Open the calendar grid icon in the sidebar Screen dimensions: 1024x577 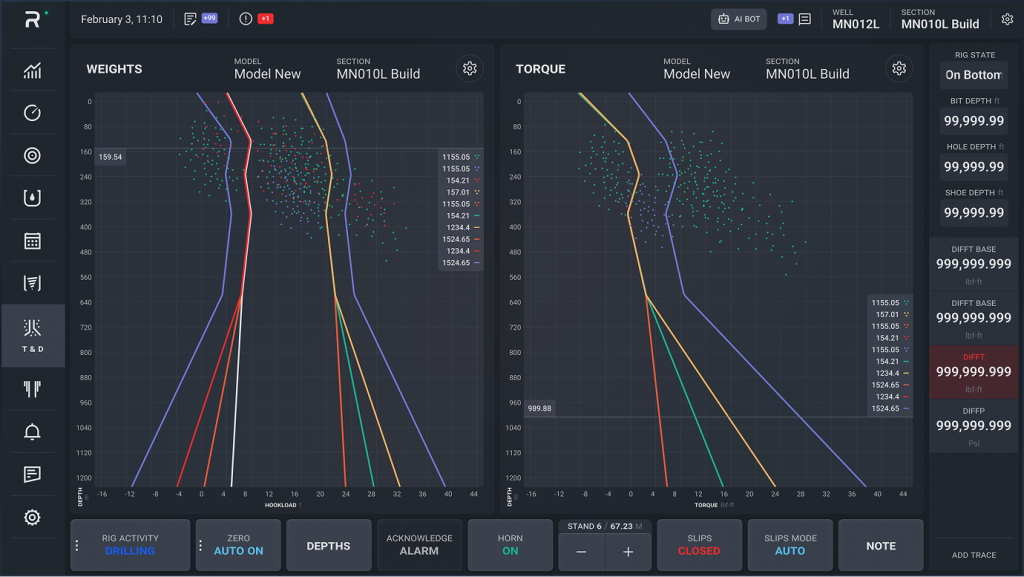32,241
